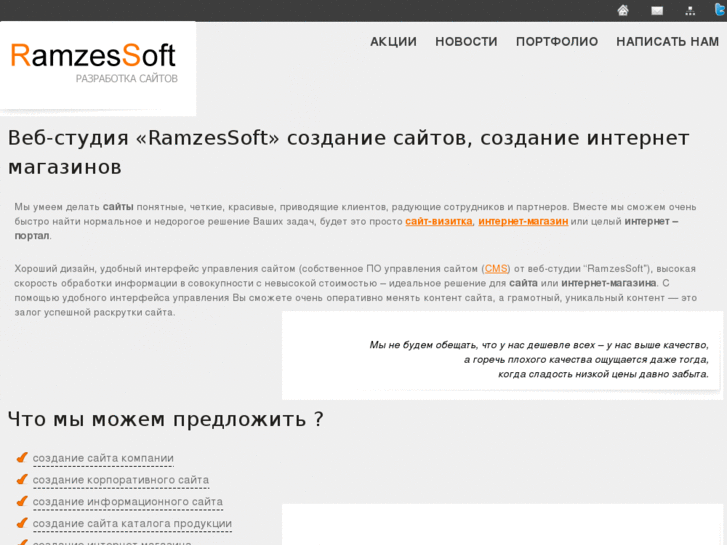Open the CMS link
The image size is (727, 545).
(496, 269)
